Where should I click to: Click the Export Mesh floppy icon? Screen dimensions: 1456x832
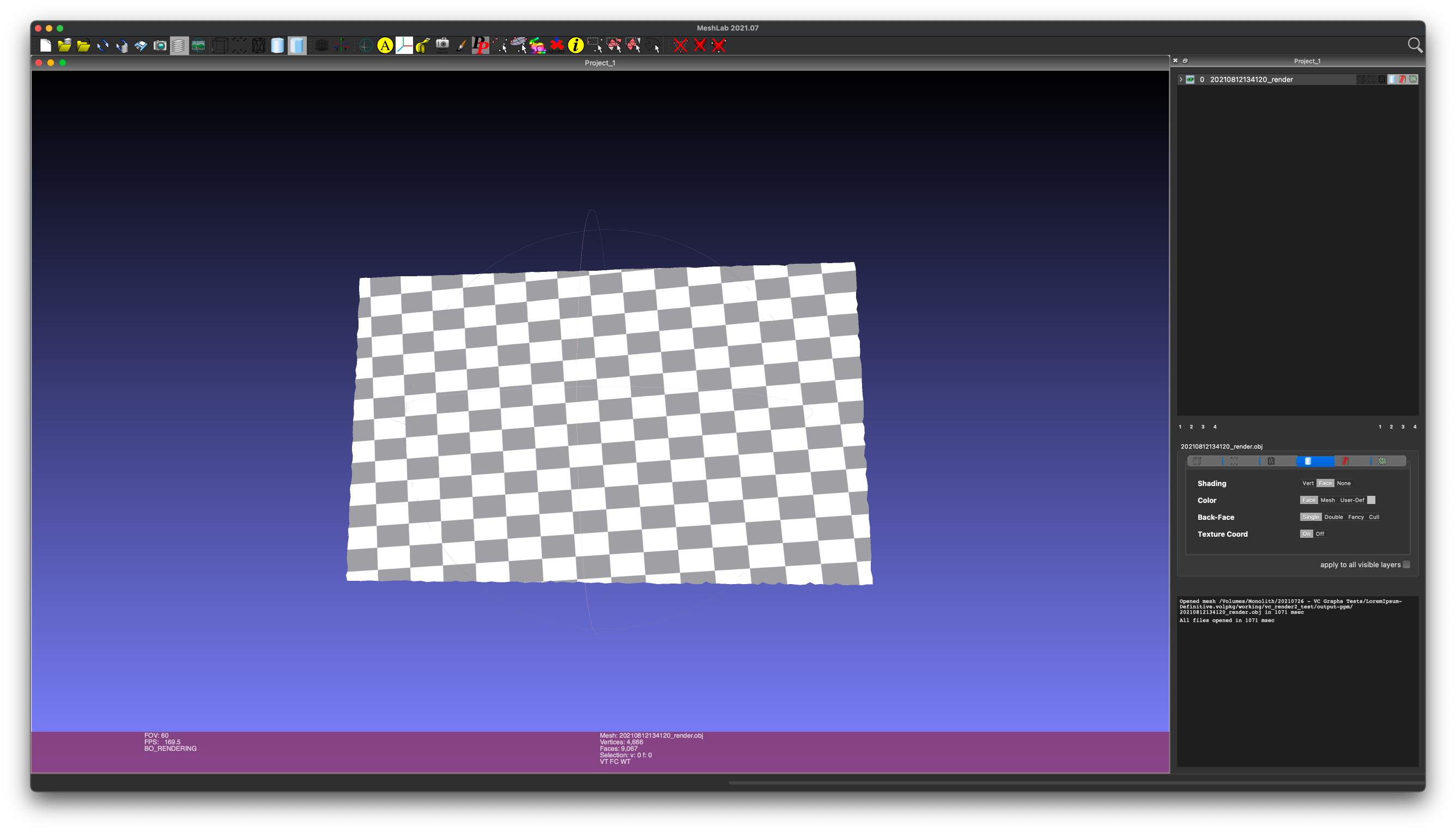coord(141,46)
